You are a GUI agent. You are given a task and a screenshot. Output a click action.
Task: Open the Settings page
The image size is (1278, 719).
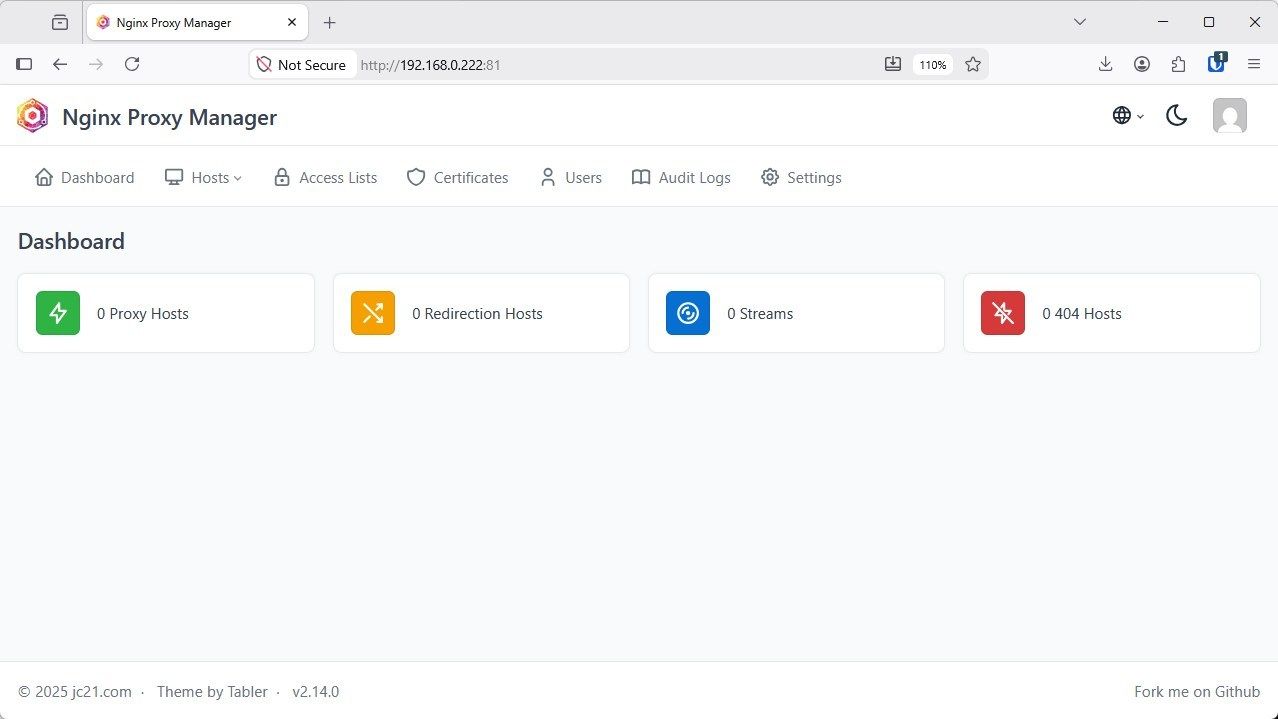[801, 177]
